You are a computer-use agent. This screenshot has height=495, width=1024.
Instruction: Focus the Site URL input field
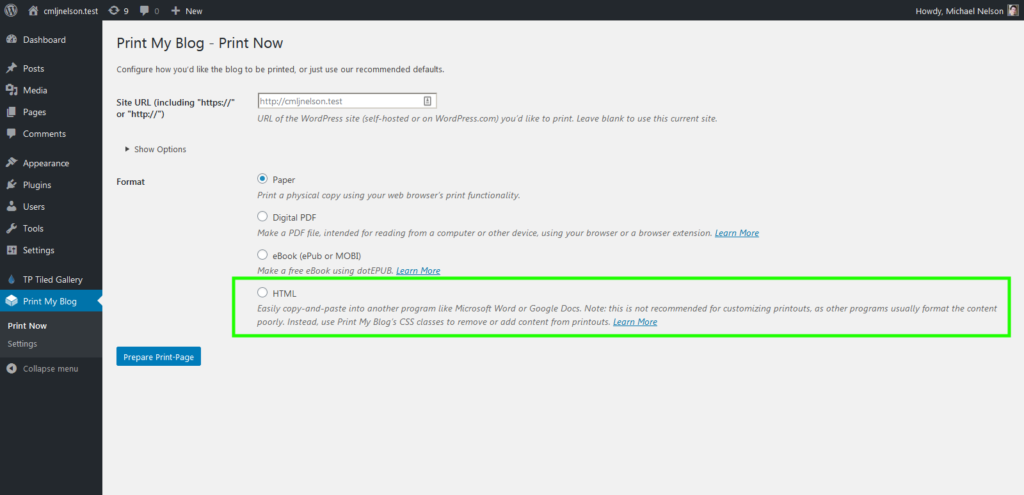[x=347, y=101]
